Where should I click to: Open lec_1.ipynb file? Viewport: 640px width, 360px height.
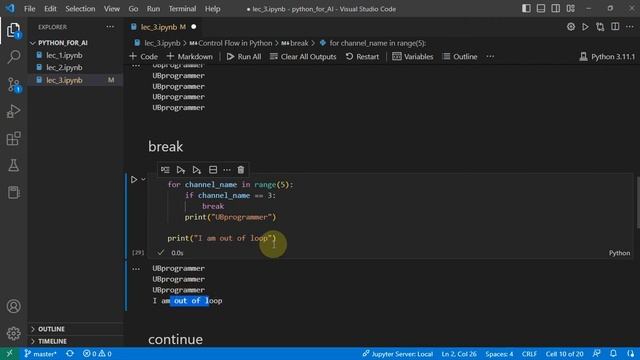[x=64, y=55]
